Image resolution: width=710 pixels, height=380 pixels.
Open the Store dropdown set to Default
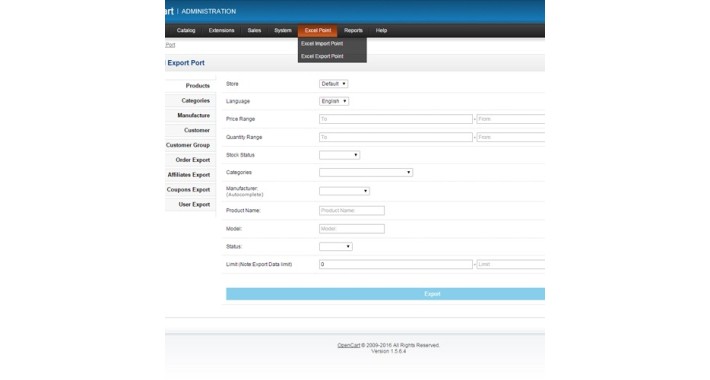point(334,84)
